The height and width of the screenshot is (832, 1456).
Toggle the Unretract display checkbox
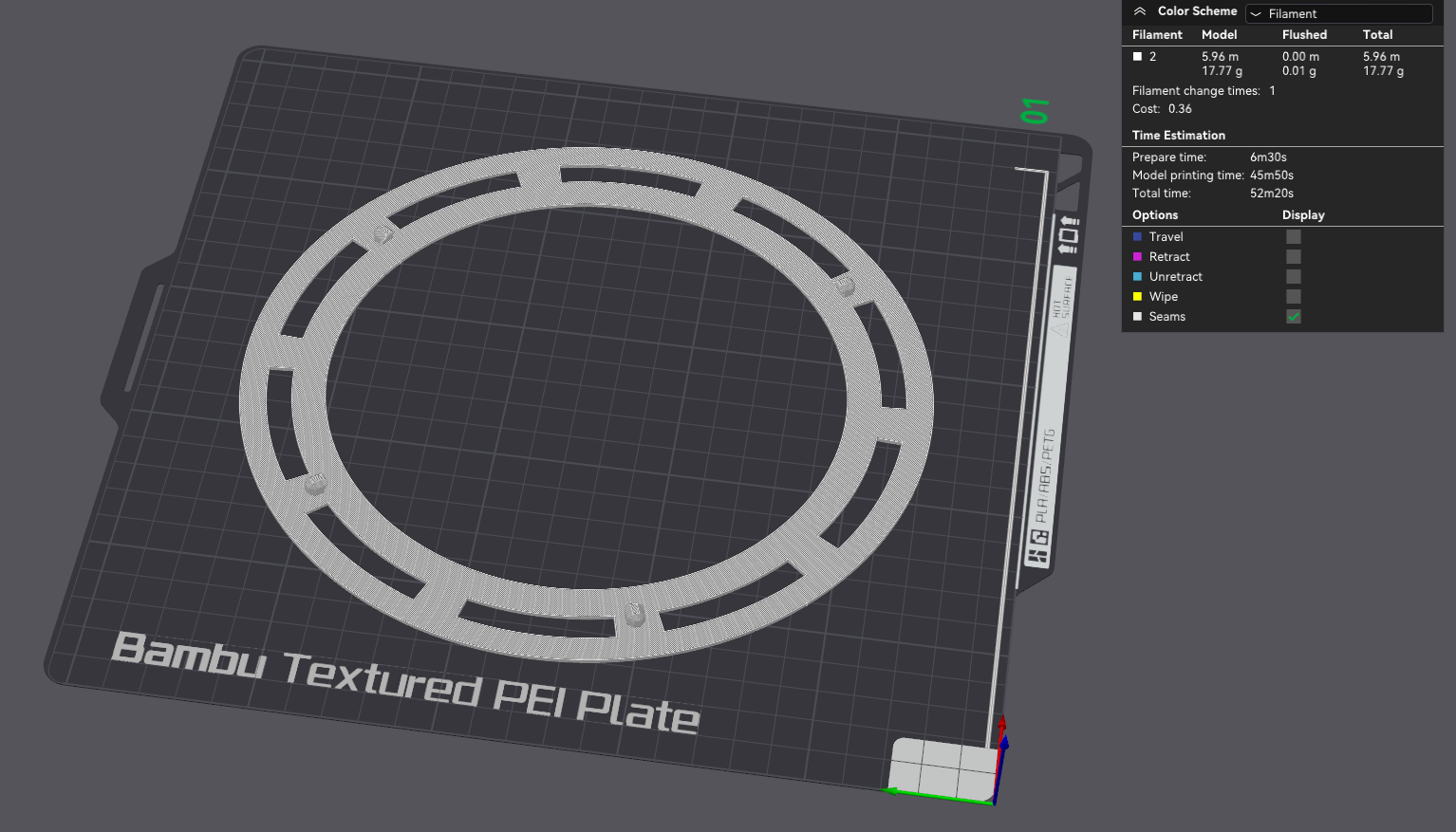pyautogui.click(x=1294, y=277)
